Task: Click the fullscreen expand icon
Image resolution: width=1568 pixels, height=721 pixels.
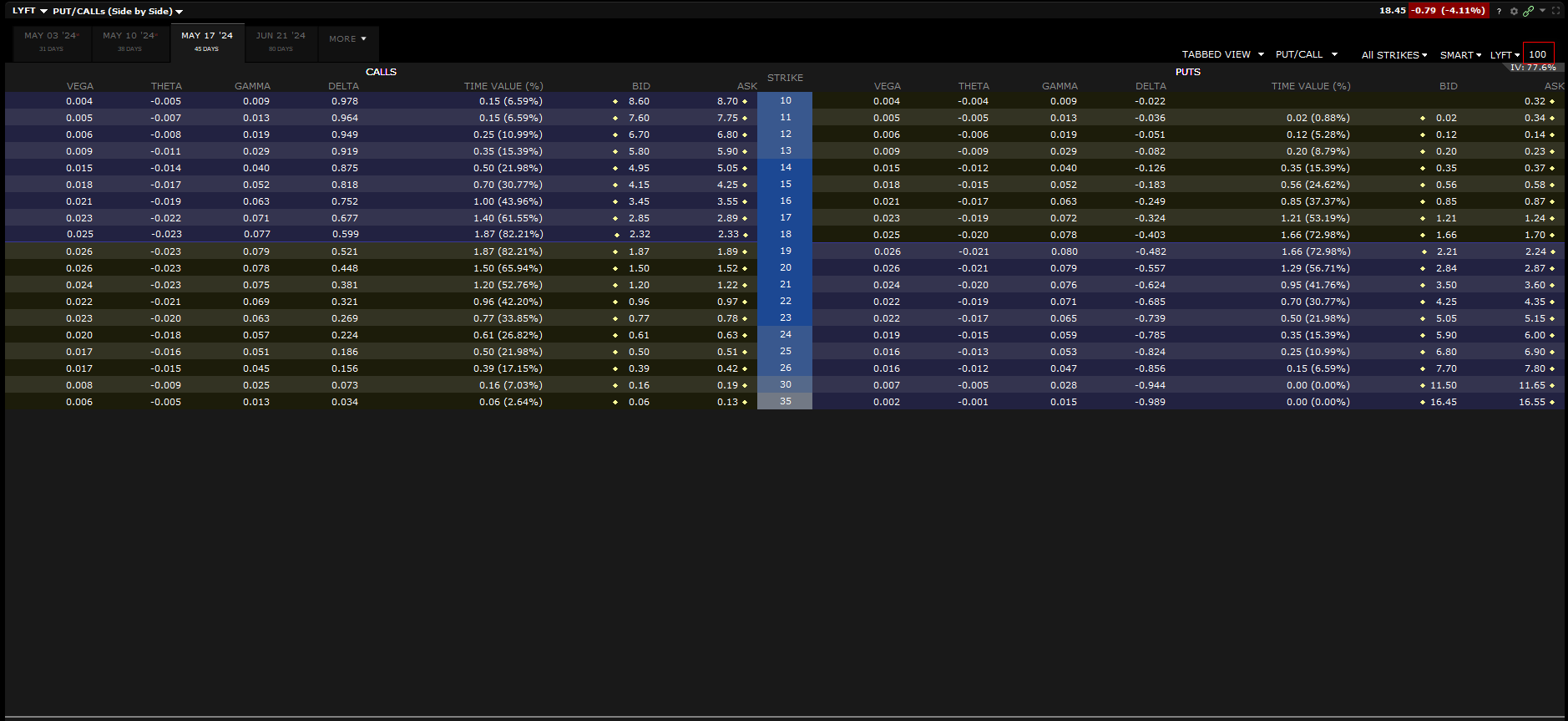Action: coord(1555,11)
